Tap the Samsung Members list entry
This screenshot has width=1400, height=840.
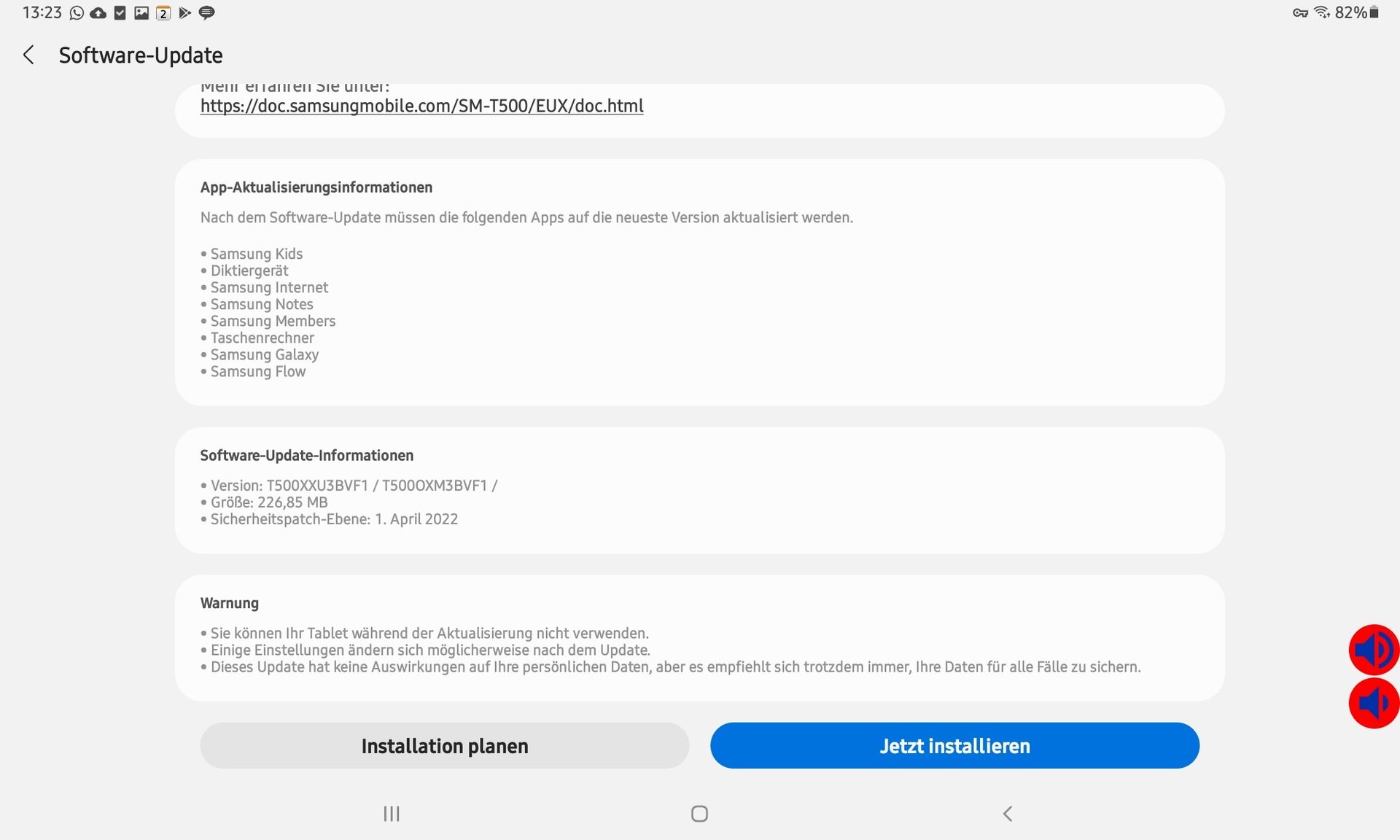pyautogui.click(x=268, y=321)
